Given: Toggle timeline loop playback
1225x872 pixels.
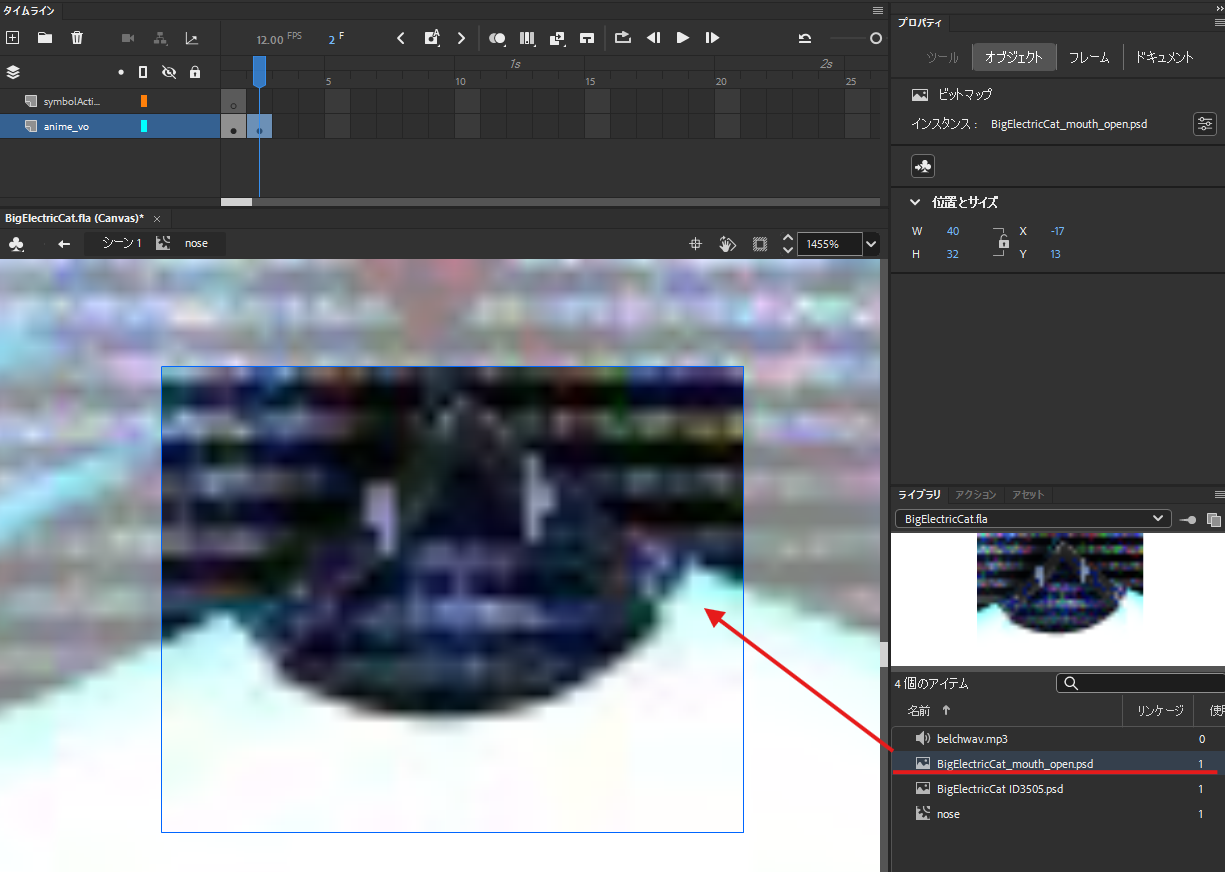Looking at the screenshot, I should click(x=623, y=38).
